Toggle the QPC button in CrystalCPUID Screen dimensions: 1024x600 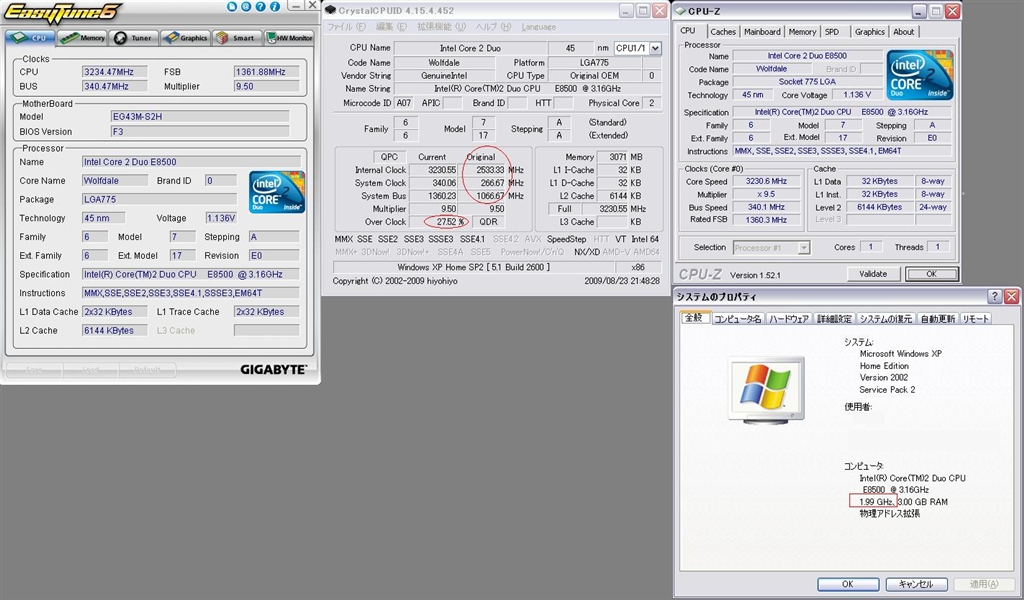[x=389, y=157]
